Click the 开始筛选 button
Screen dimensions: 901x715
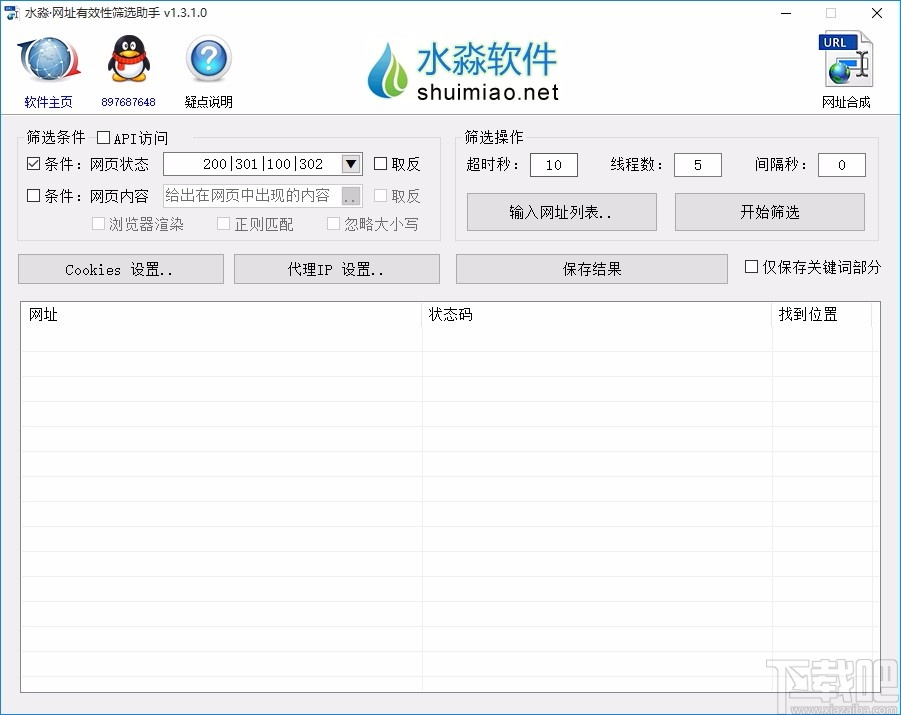pyautogui.click(x=770, y=212)
